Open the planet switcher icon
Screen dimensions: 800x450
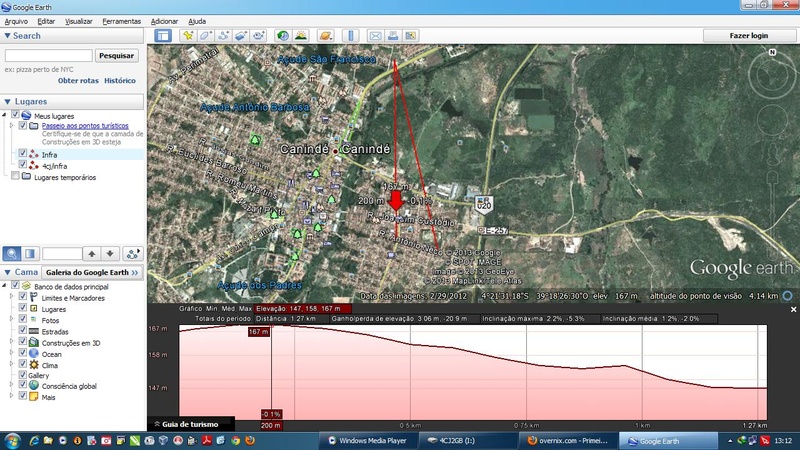(325, 36)
